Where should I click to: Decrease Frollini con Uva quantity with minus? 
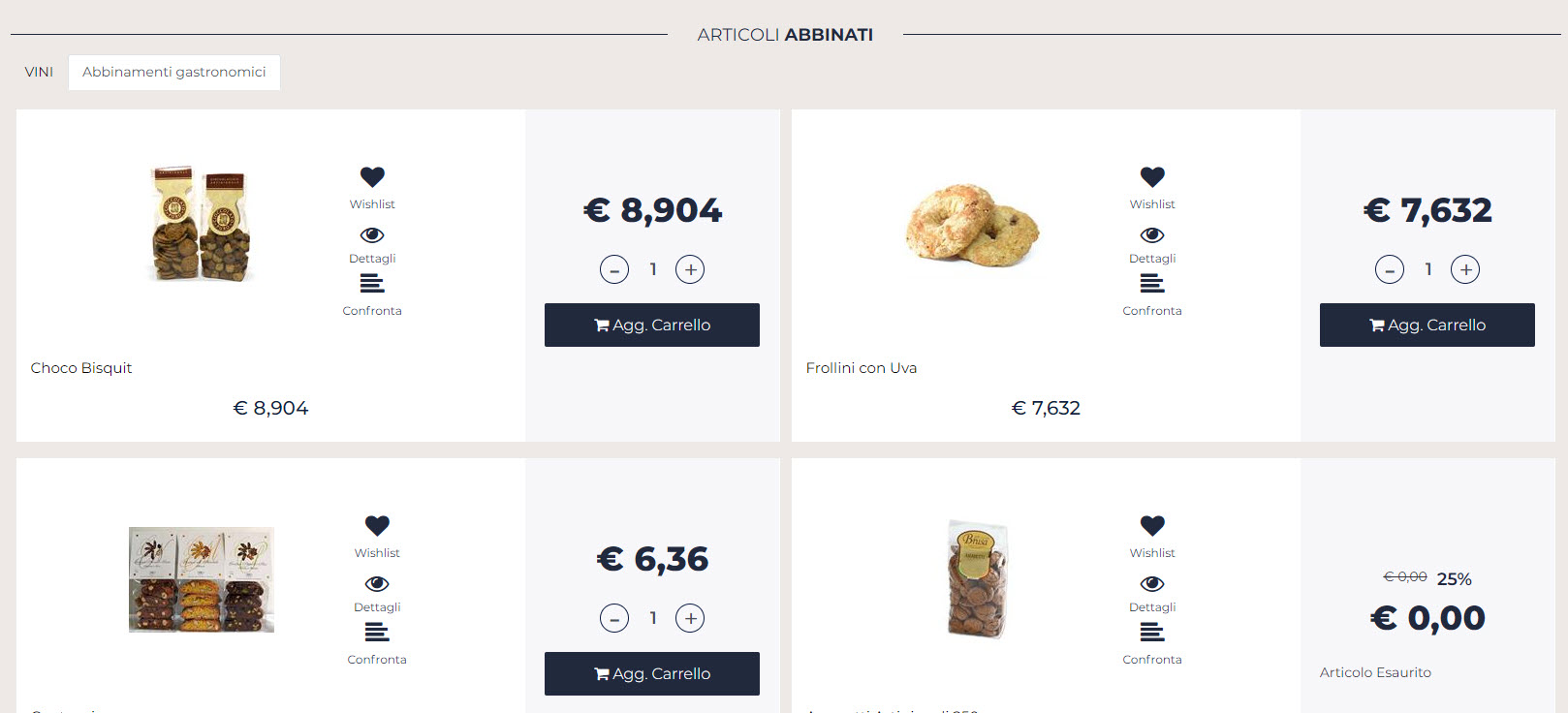(x=1390, y=269)
